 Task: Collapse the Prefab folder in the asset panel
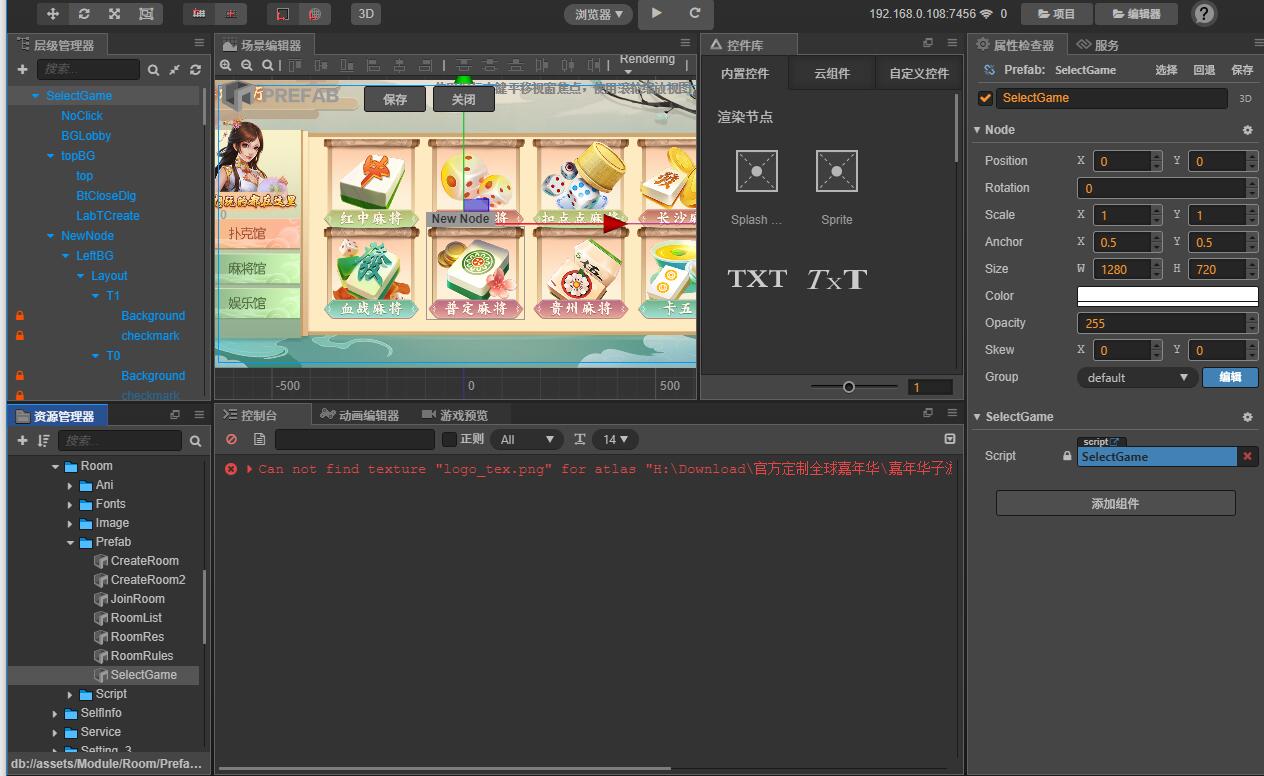pyautogui.click(x=70, y=542)
